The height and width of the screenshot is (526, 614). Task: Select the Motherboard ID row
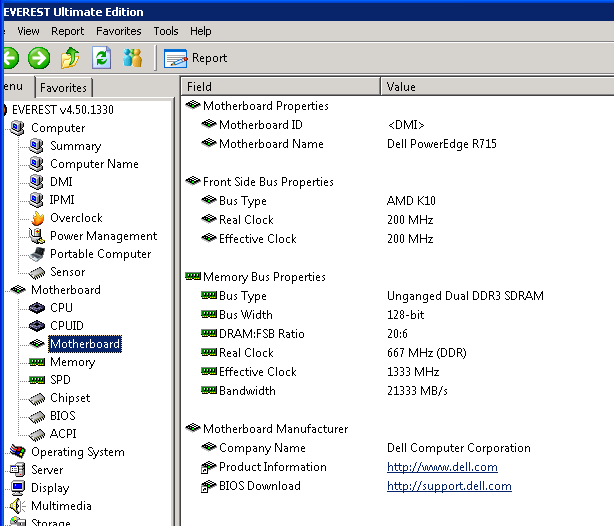point(397,125)
